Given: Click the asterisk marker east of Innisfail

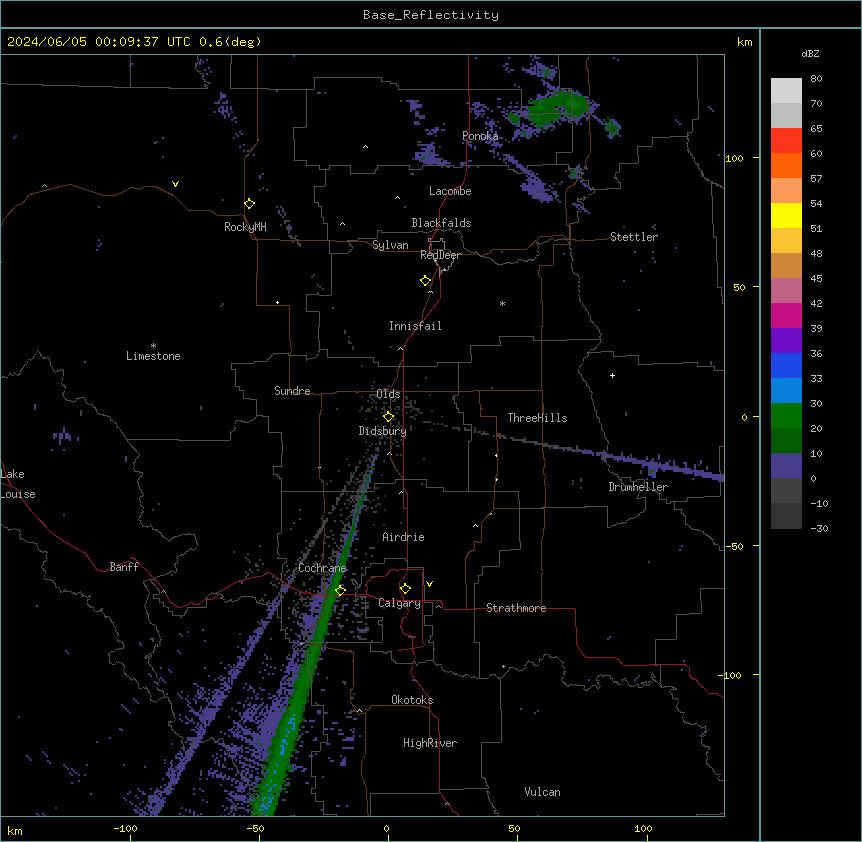Looking at the screenshot, I should tap(502, 303).
